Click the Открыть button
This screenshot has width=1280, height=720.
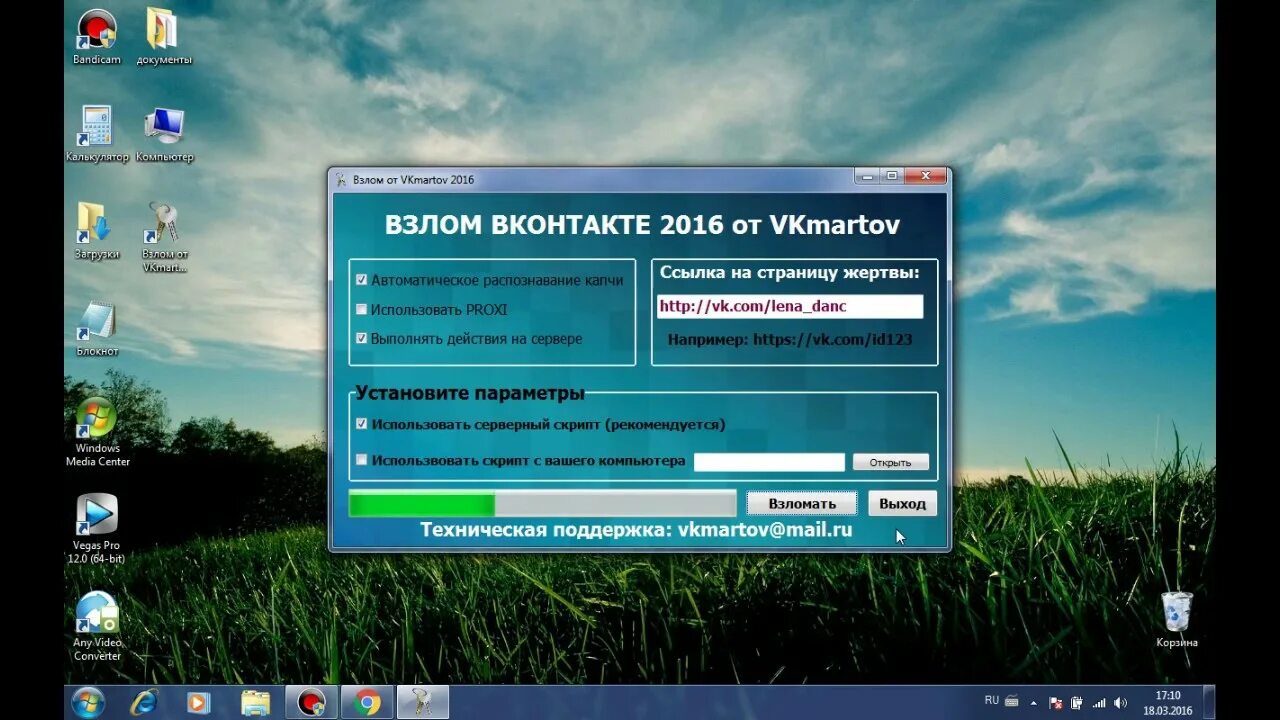coord(890,462)
